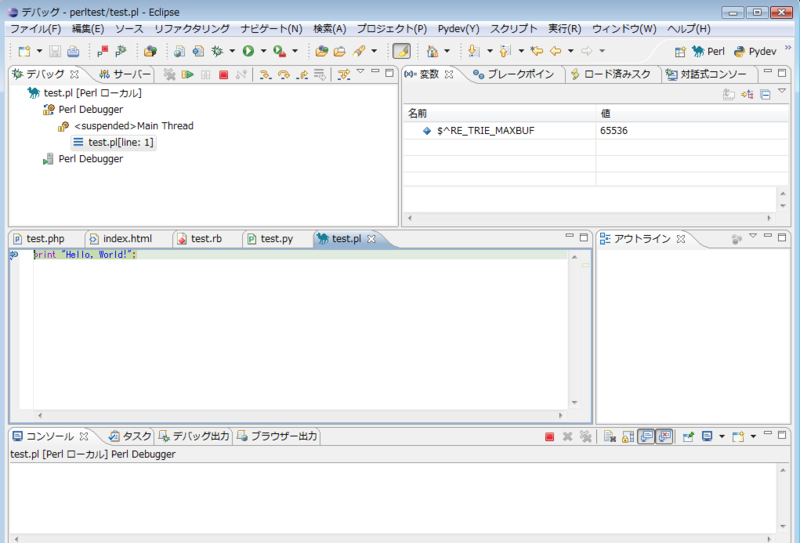Select <suspended>Main Thread node
The image size is (800, 543).
(x=126, y=126)
